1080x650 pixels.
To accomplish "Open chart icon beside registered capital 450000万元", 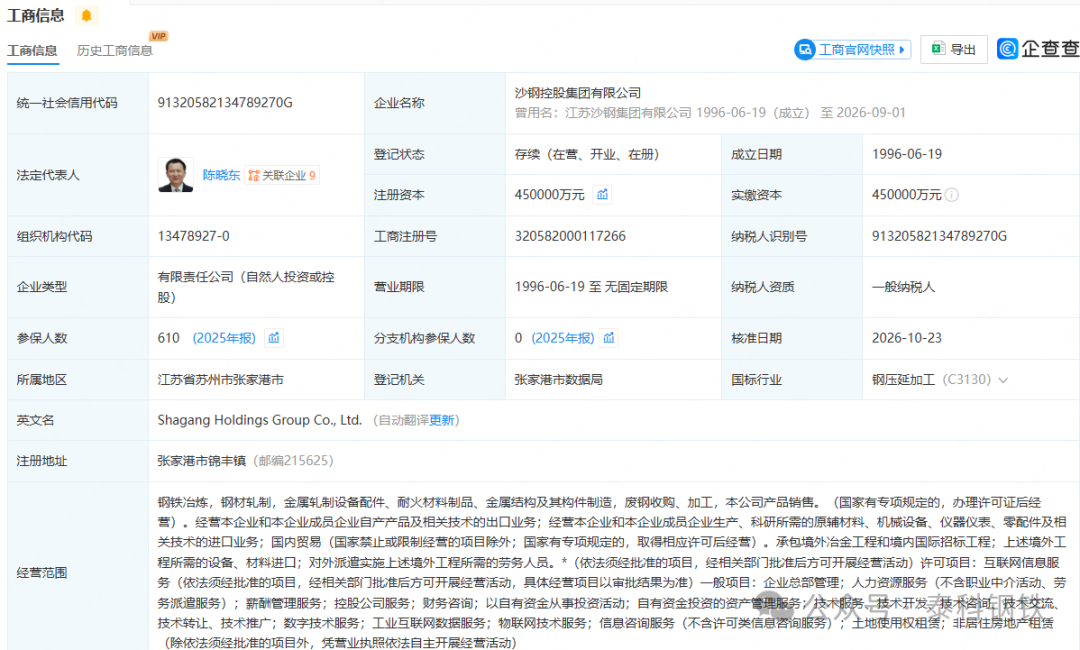I will pyautogui.click(x=603, y=195).
